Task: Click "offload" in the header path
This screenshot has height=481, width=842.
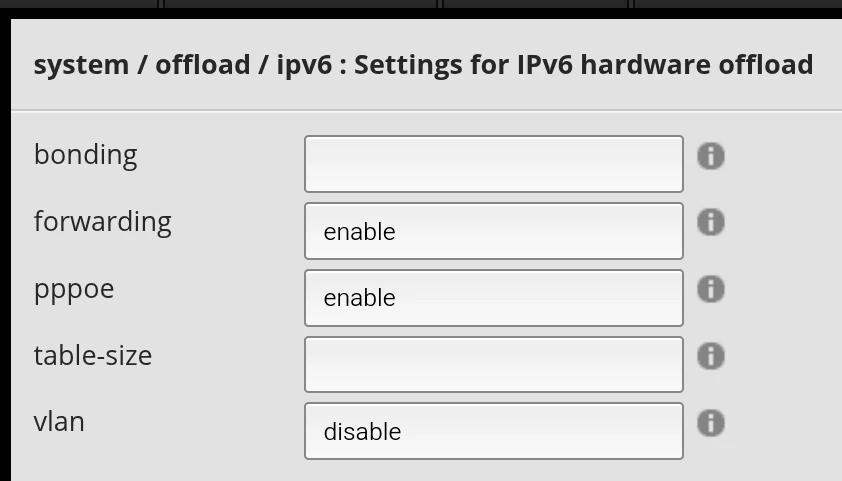Action: [202, 66]
